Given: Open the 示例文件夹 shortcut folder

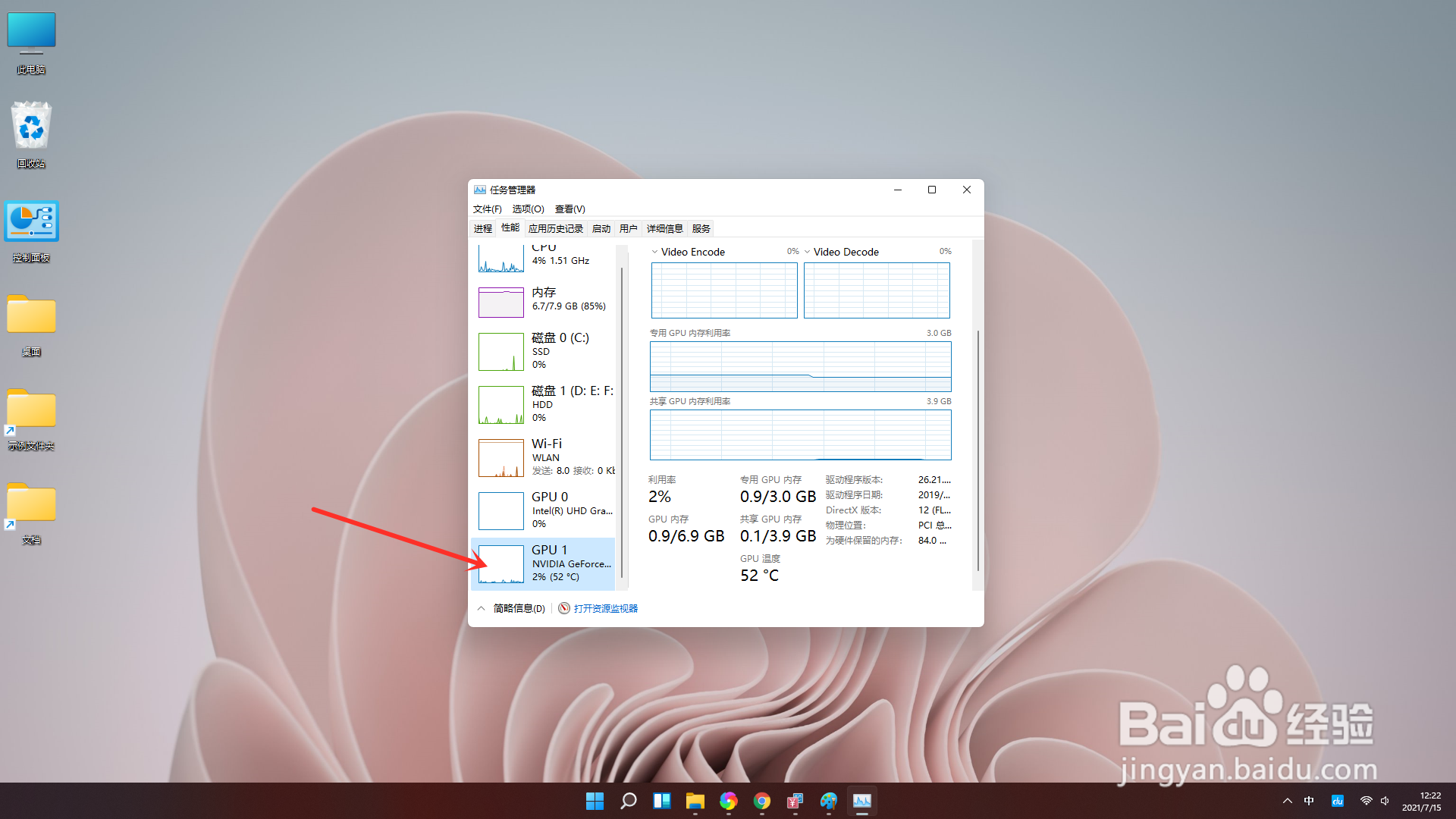Looking at the screenshot, I should (31, 419).
